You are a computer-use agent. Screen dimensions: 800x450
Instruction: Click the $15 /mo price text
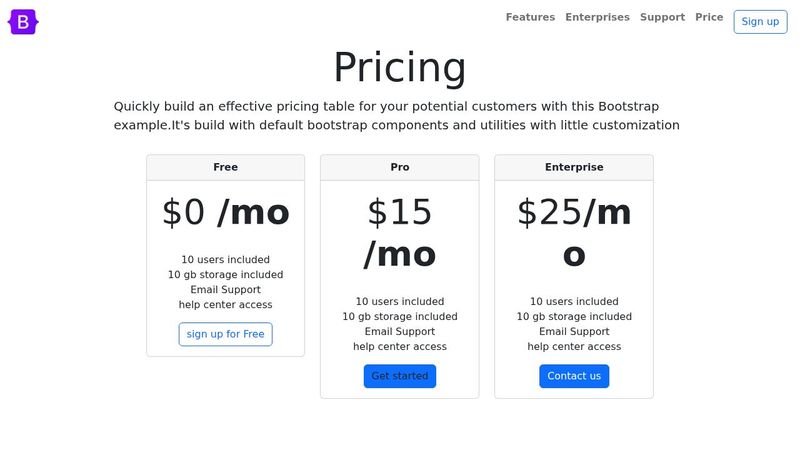(399, 233)
